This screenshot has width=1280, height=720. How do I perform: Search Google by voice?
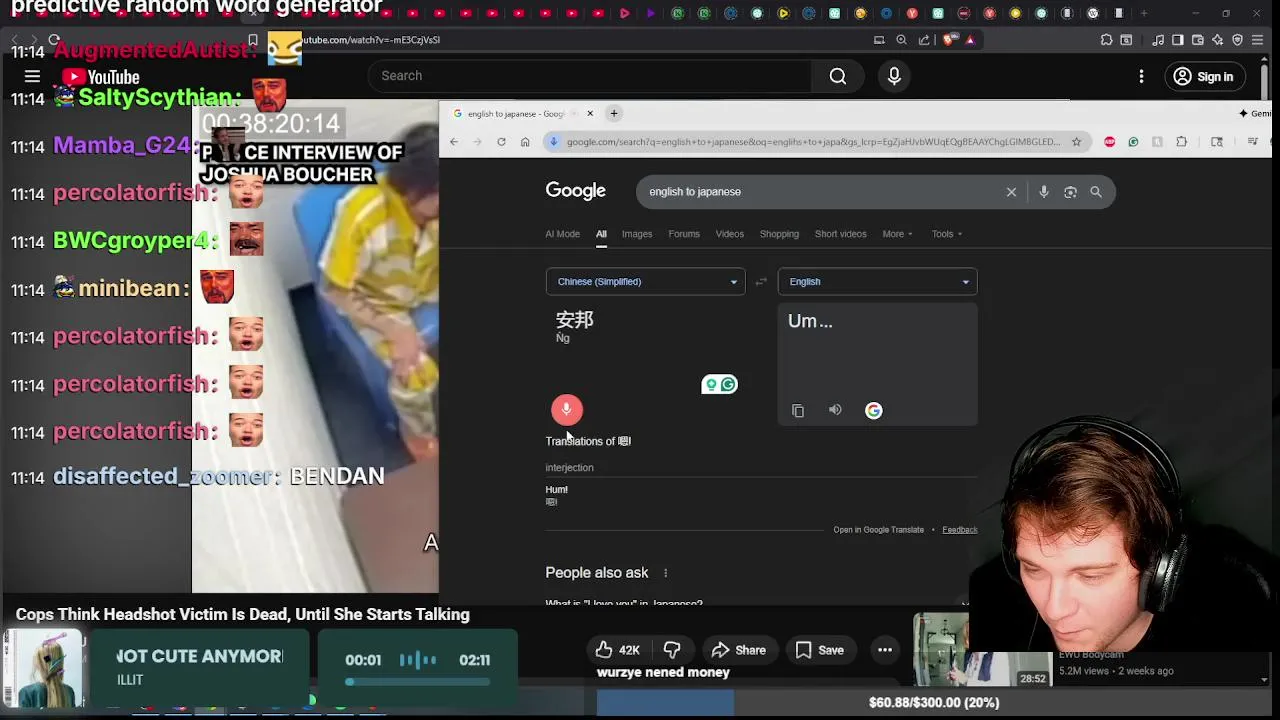[x=1043, y=192]
